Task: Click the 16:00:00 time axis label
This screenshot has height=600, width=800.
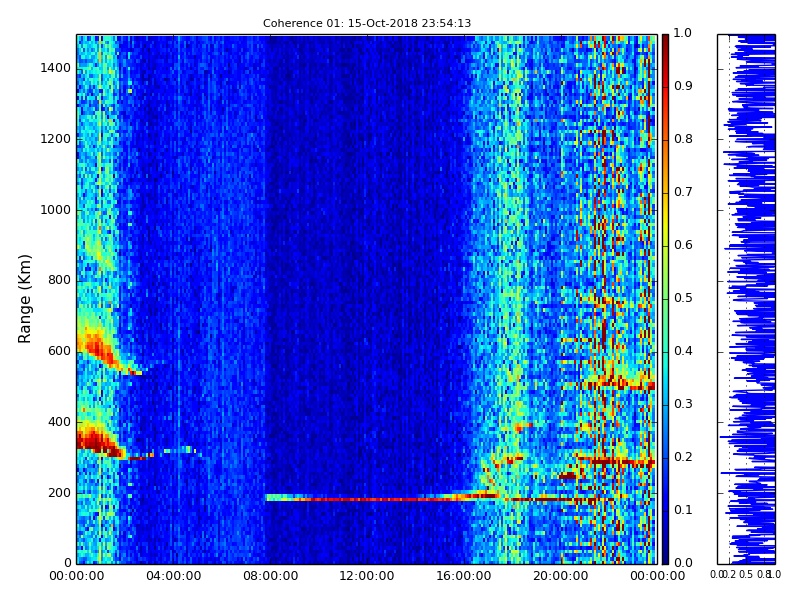Action: tap(464, 576)
